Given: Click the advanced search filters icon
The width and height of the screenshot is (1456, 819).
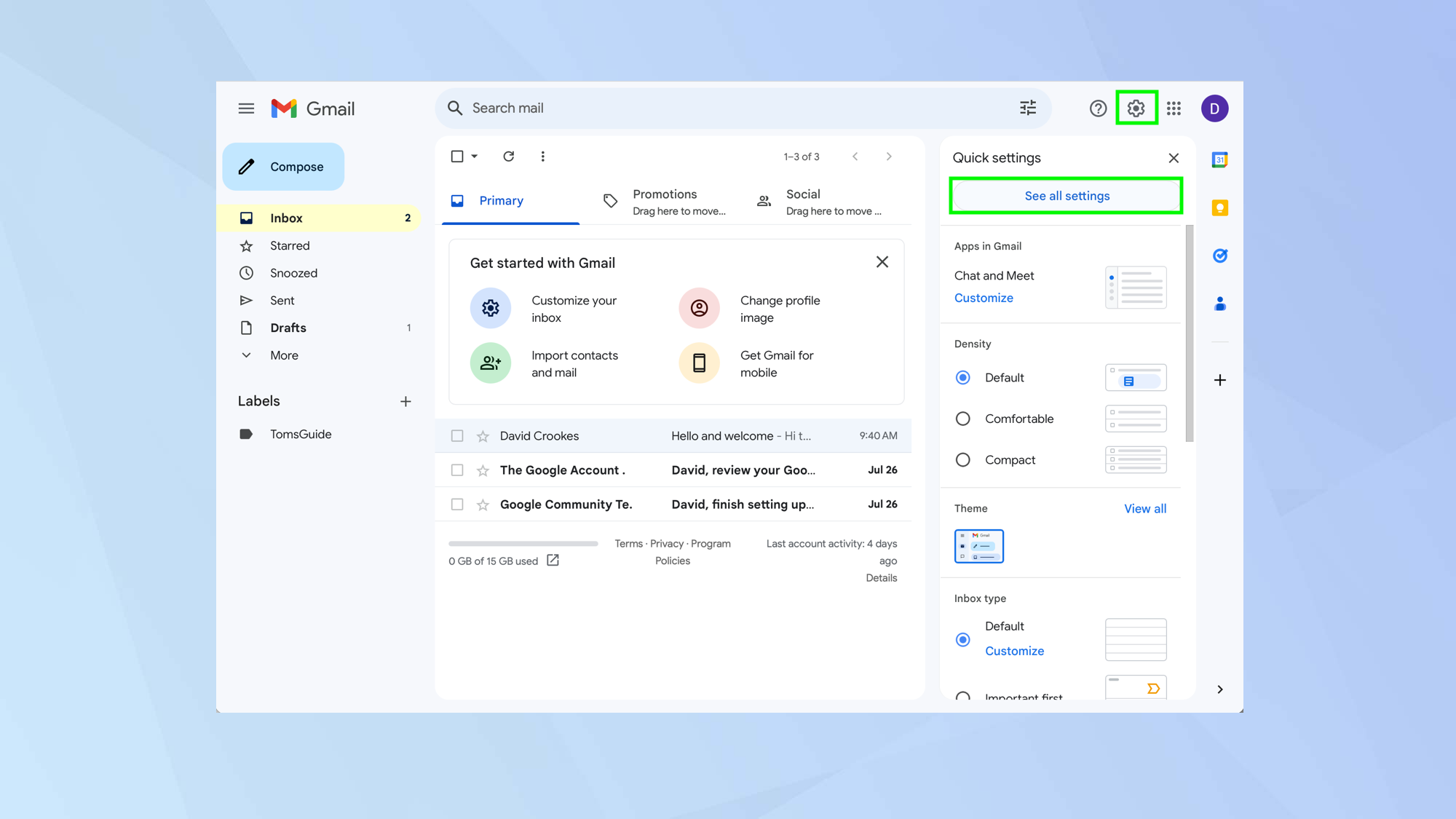Looking at the screenshot, I should pos(1028,108).
